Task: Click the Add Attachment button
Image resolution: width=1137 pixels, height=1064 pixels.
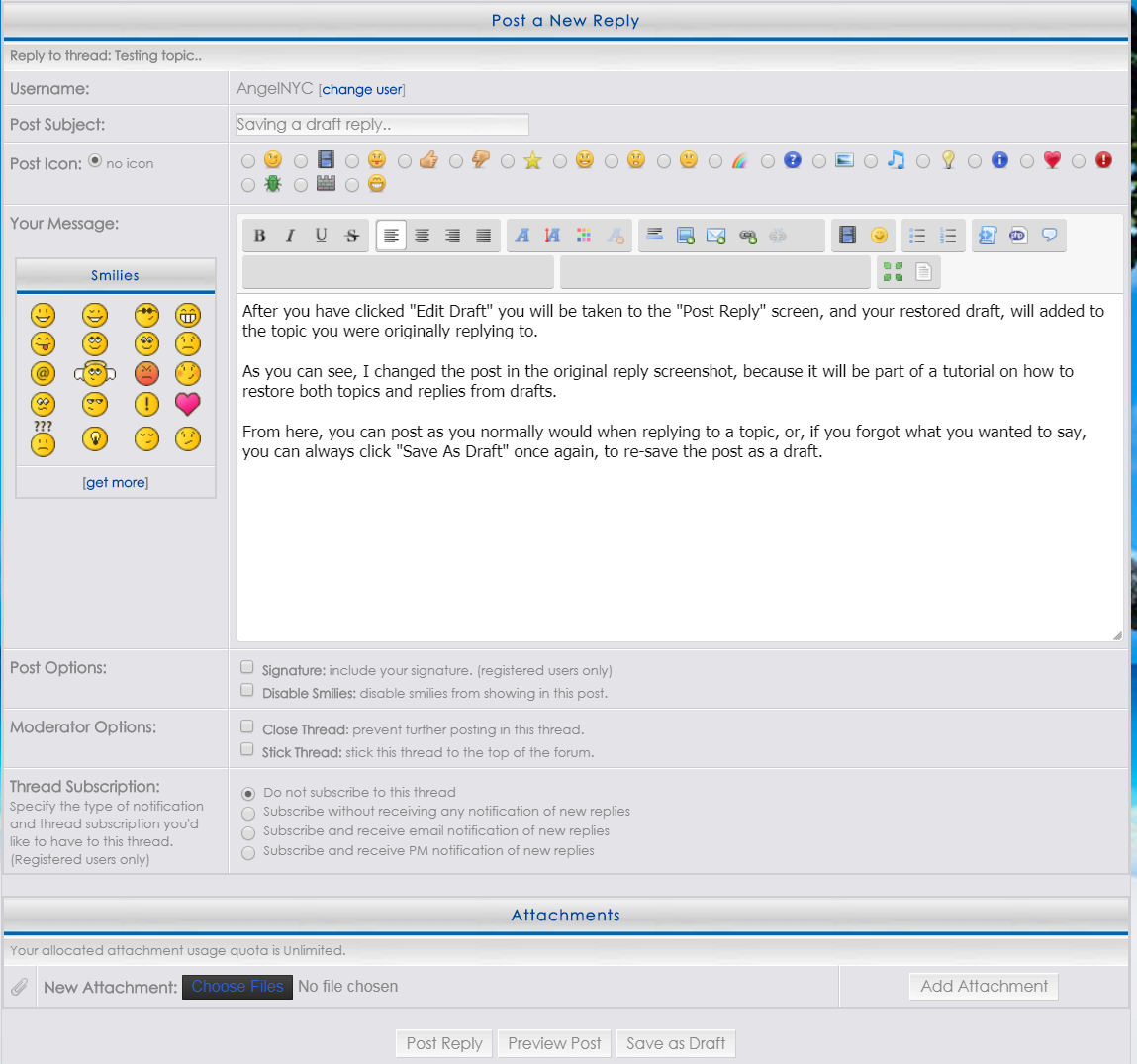Action: click(x=984, y=987)
